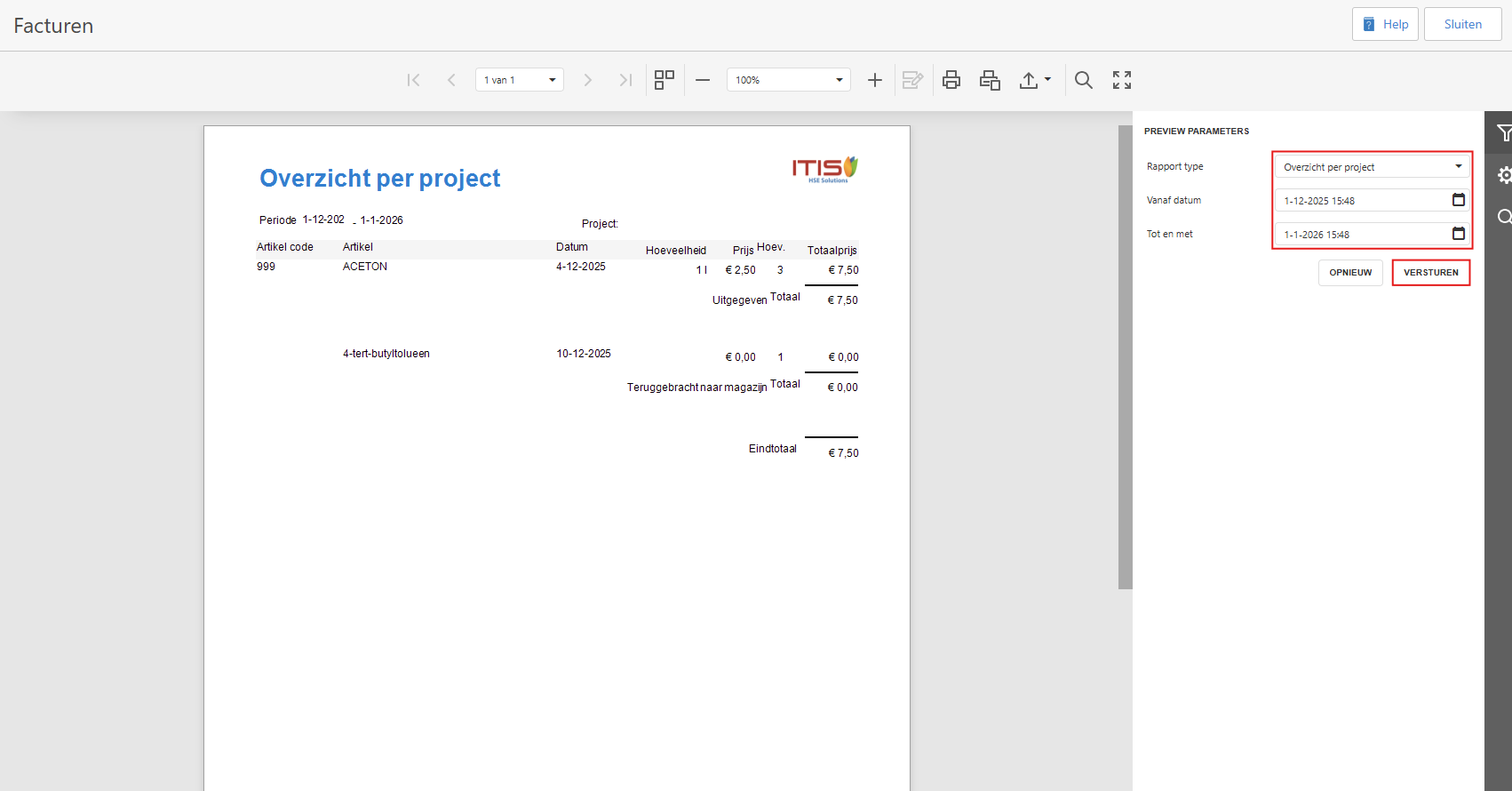Enter full screen mode
The height and width of the screenshot is (791, 1512).
click(1122, 80)
